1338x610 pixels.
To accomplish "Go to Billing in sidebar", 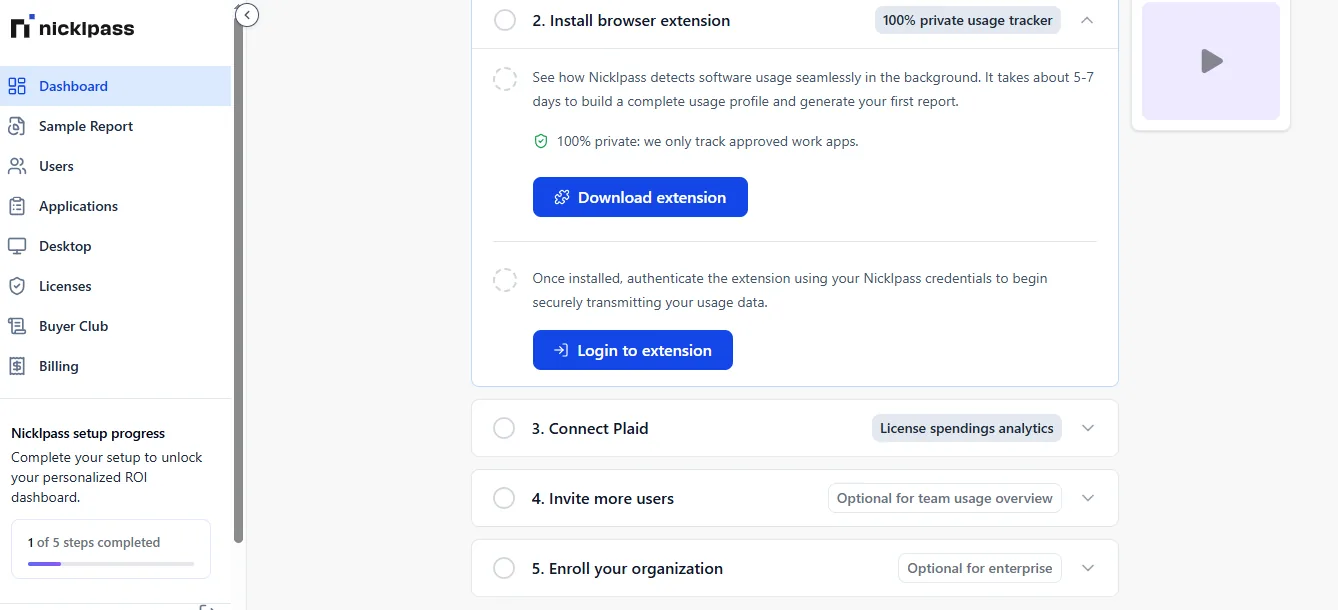I will [x=115, y=366].
